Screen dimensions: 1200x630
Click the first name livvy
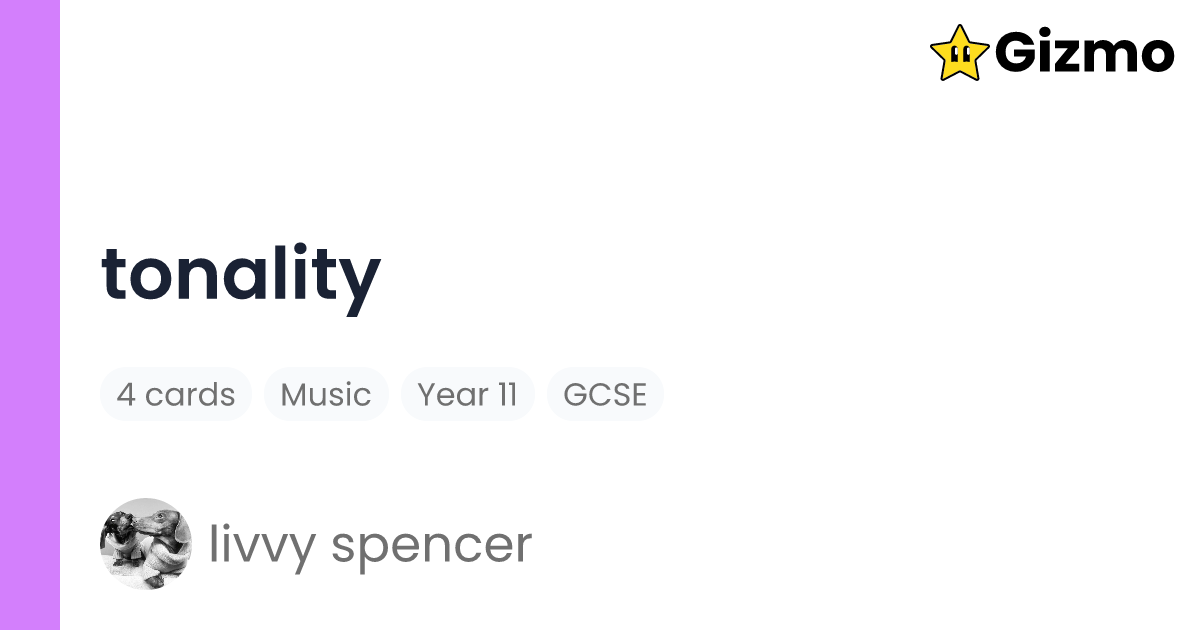pyautogui.click(x=260, y=545)
